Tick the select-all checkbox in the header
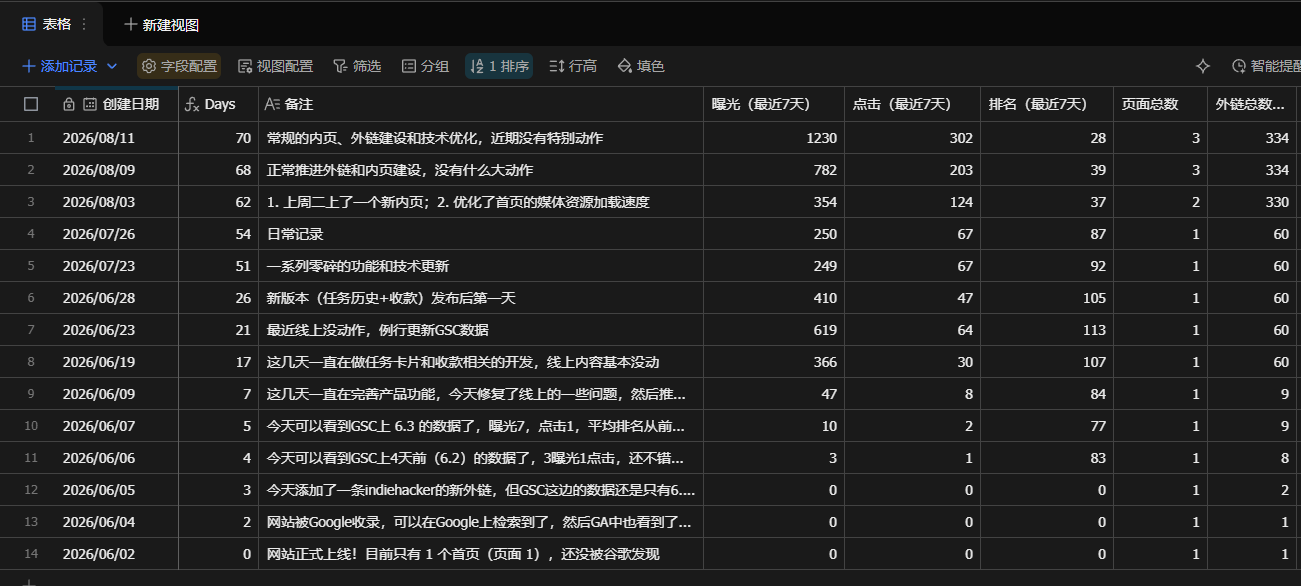The width and height of the screenshot is (1301, 586). point(31,104)
